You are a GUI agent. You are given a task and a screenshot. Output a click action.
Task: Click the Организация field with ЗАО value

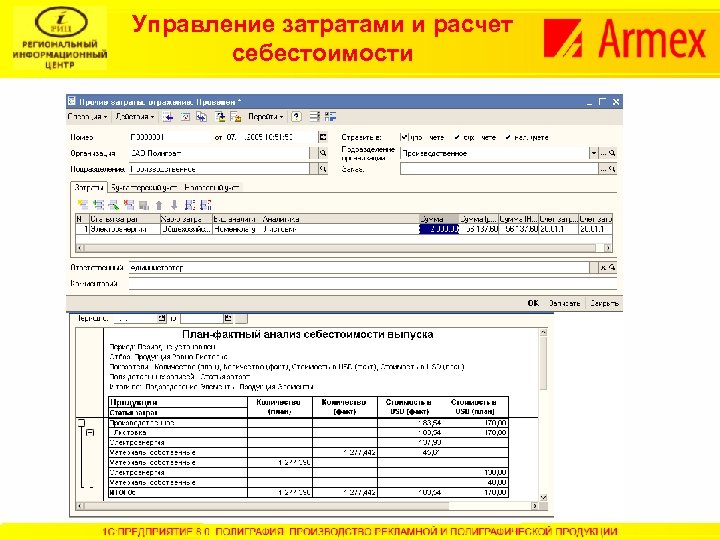coord(219,153)
